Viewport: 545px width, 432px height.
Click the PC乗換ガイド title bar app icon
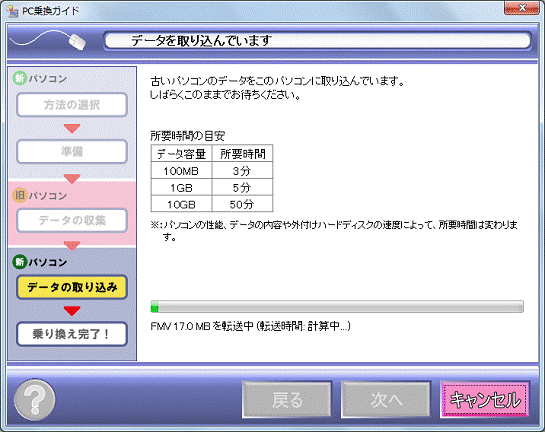13,11
